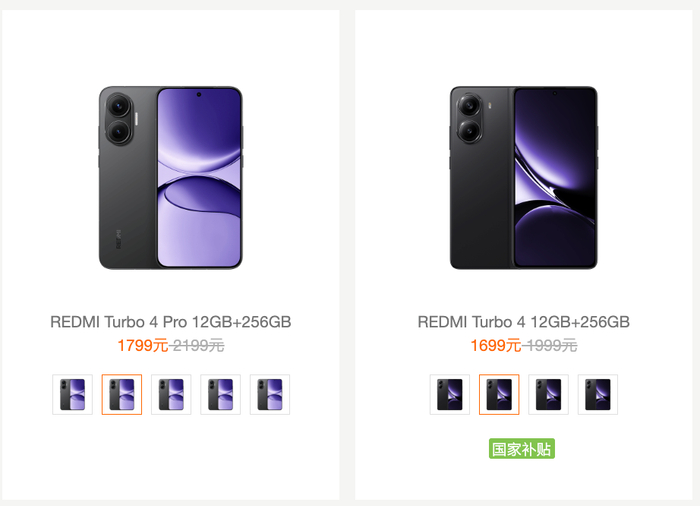Open REDMI Turbo 4 Pro 12GB+256GB title link
The width and height of the screenshot is (700, 506).
coord(171,322)
